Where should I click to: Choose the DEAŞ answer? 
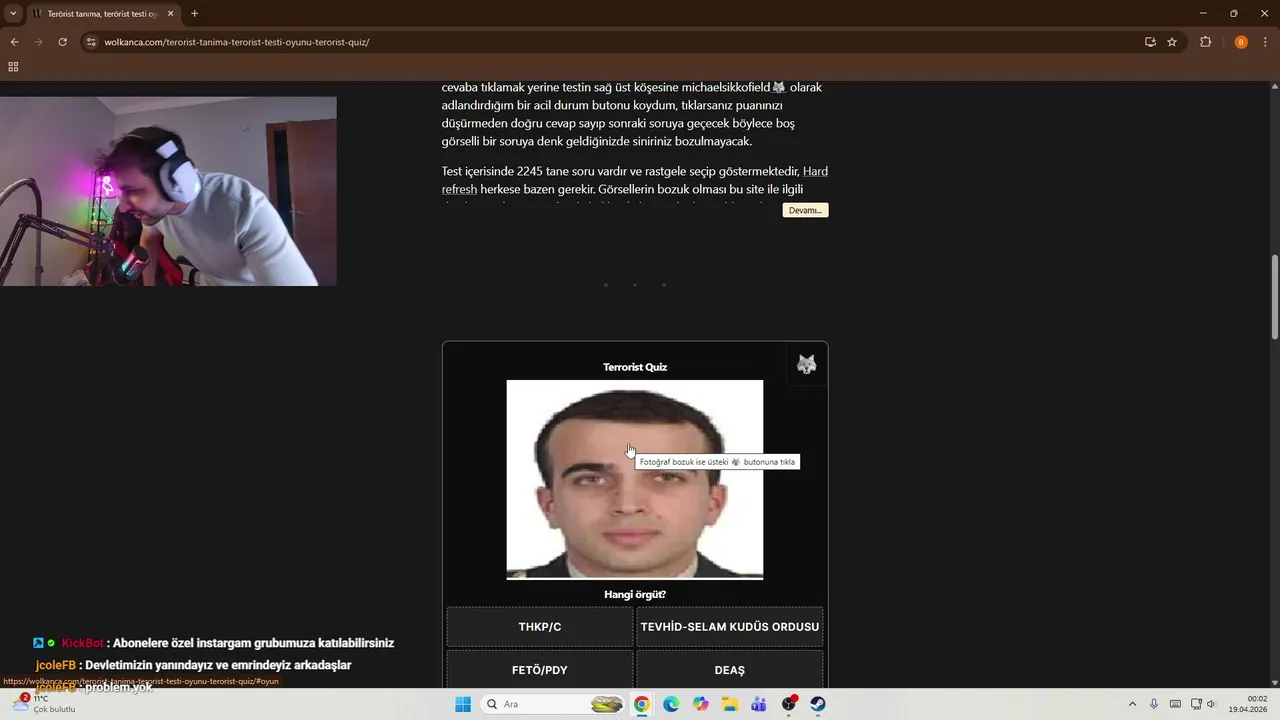(x=730, y=670)
